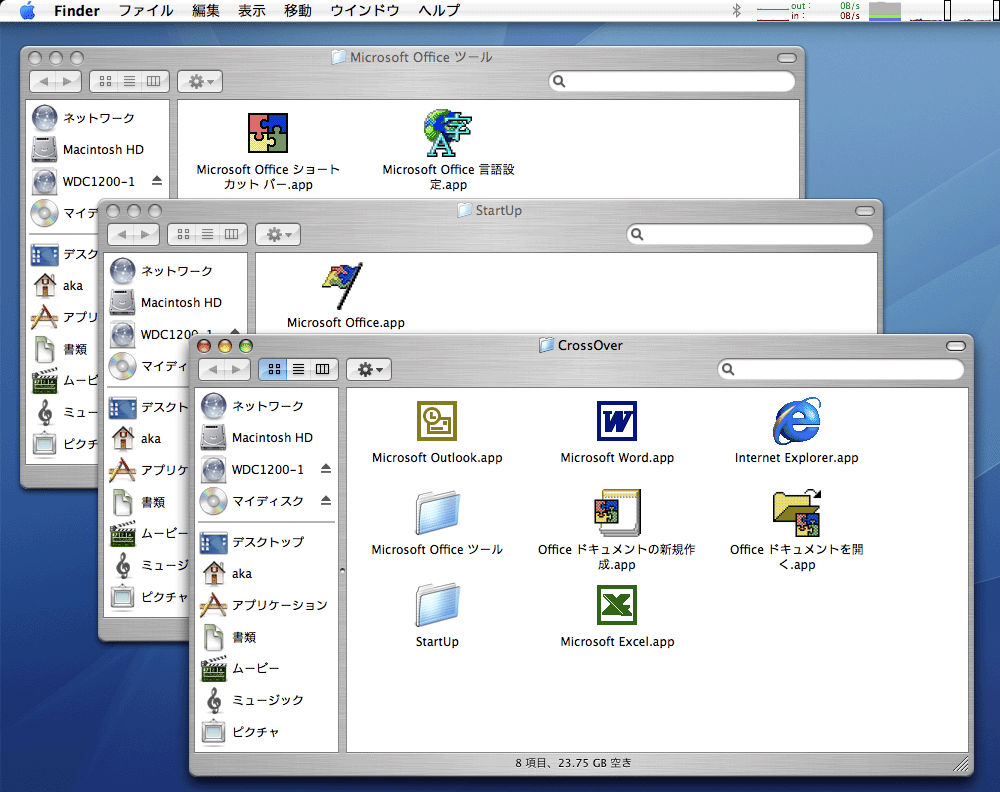Click the search field in StartUp window

[749, 235]
